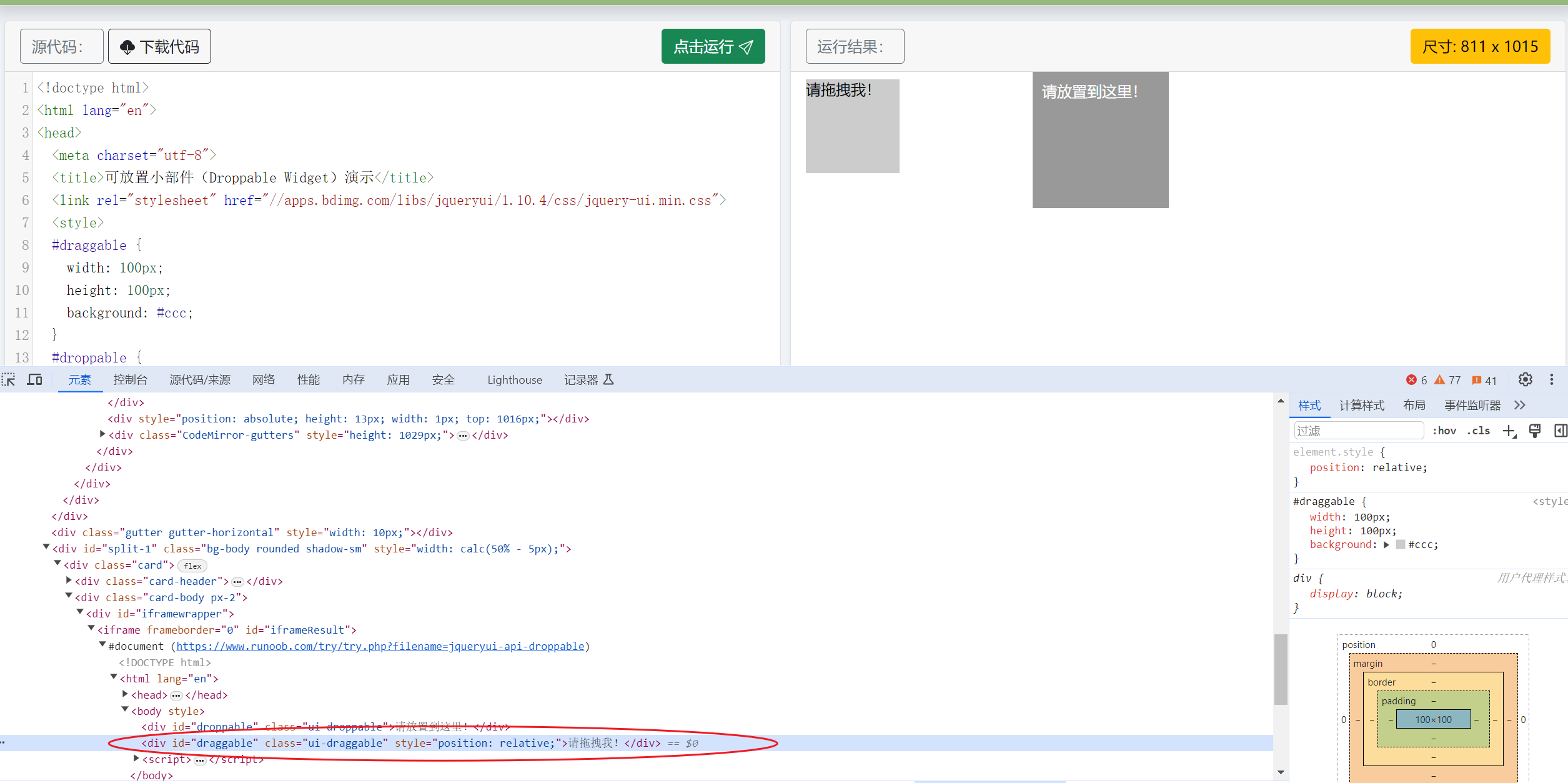The width and height of the screenshot is (1568, 783).
Task: Show more style panel tabs chevron
Action: point(1520,405)
